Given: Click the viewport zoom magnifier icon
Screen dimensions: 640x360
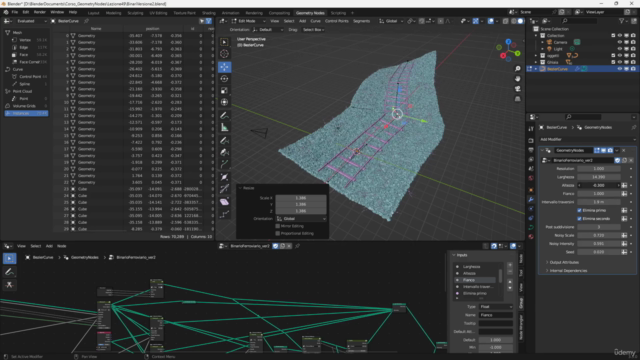Looking at the screenshot, I should (x=518, y=69).
